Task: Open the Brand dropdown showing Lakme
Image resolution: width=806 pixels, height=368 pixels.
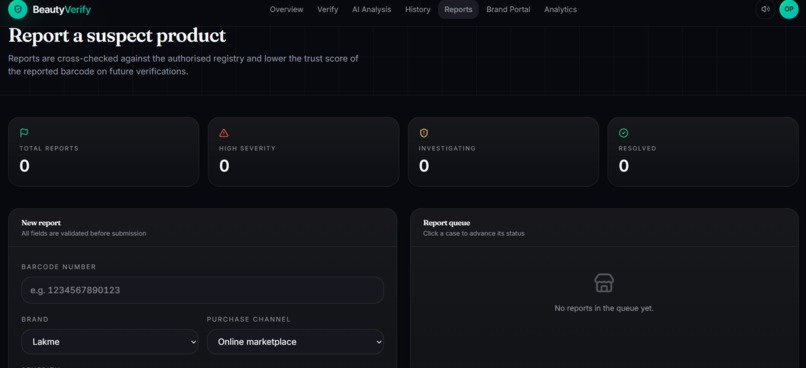Action: [x=110, y=342]
